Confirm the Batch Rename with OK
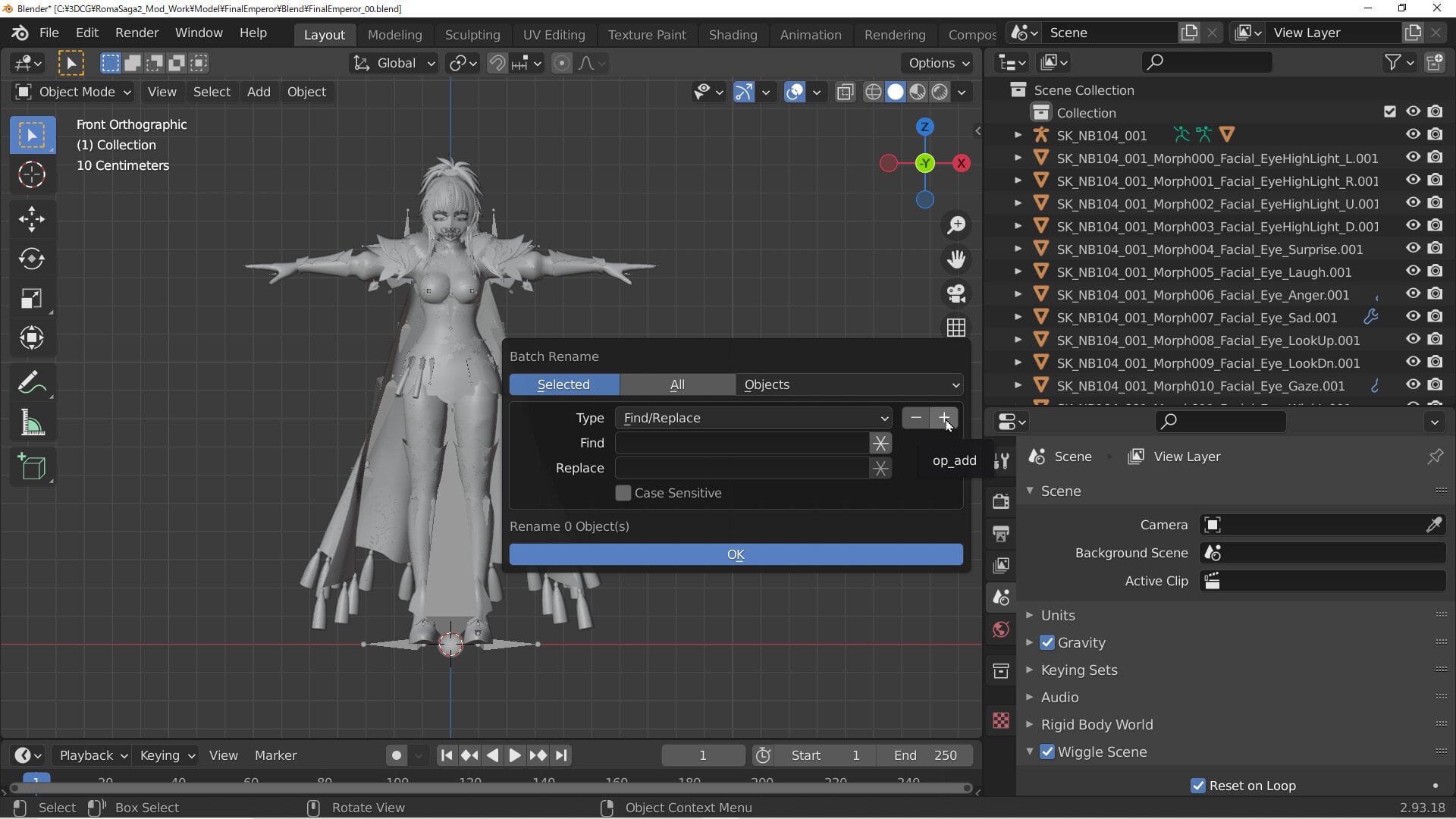Viewport: 1456px width, 819px height. (x=736, y=554)
